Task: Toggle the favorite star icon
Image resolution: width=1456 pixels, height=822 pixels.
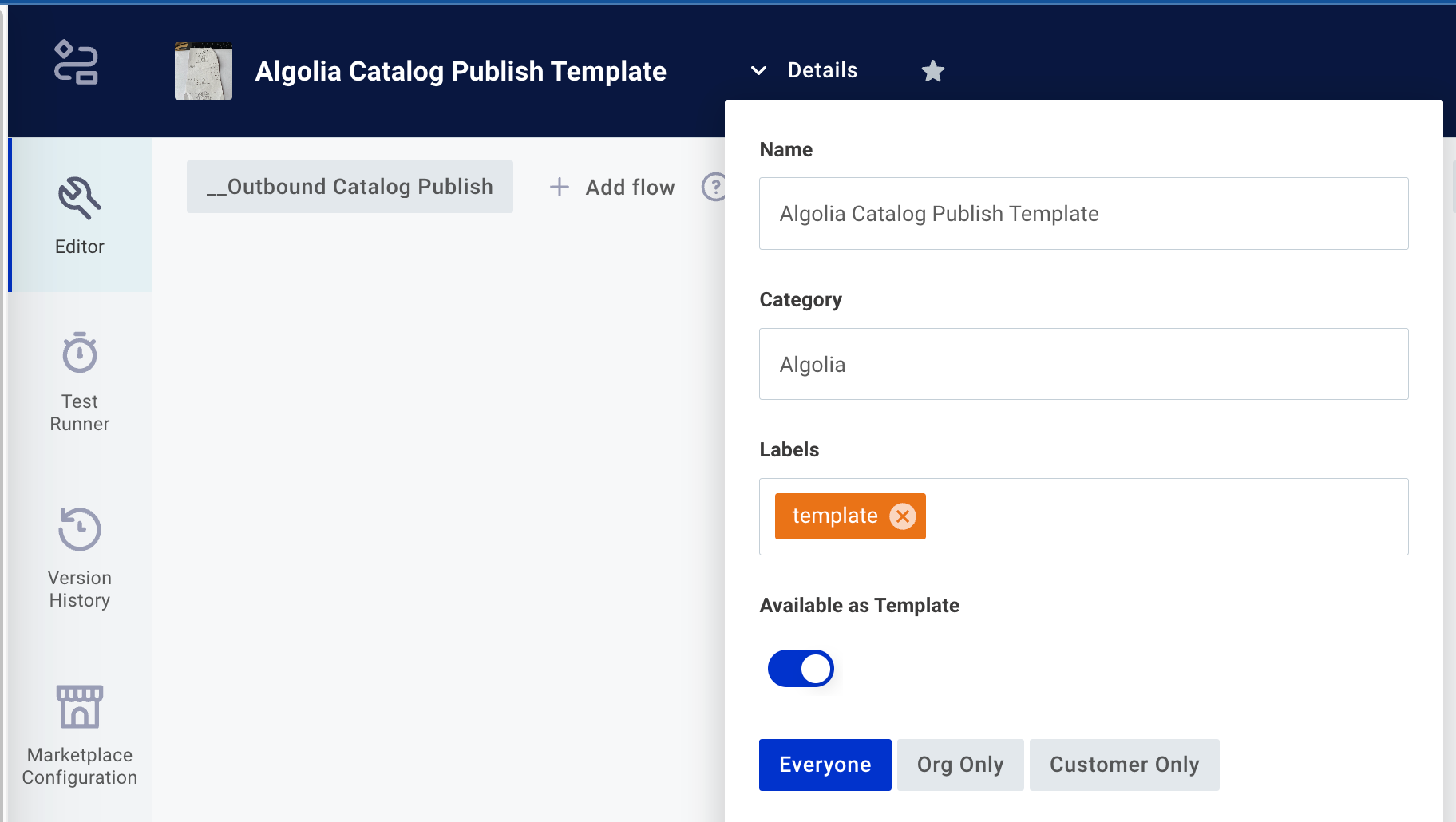Action: (x=932, y=71)
